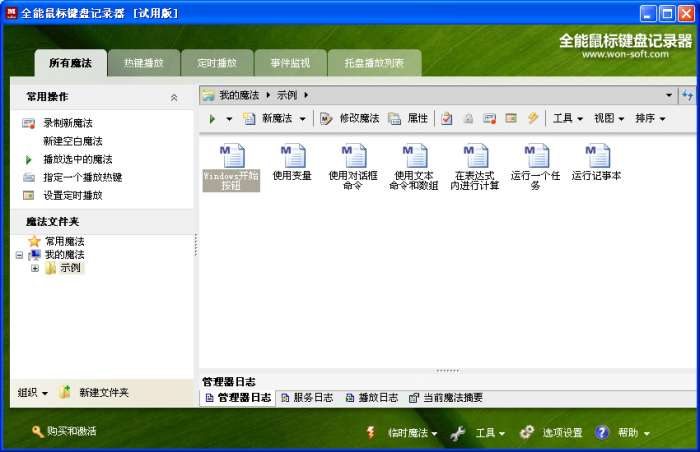Viewport: 700px width, 452px height.
Task: Minimize the 全能鼠标键盘记录器 window
Action: point(648,13)
